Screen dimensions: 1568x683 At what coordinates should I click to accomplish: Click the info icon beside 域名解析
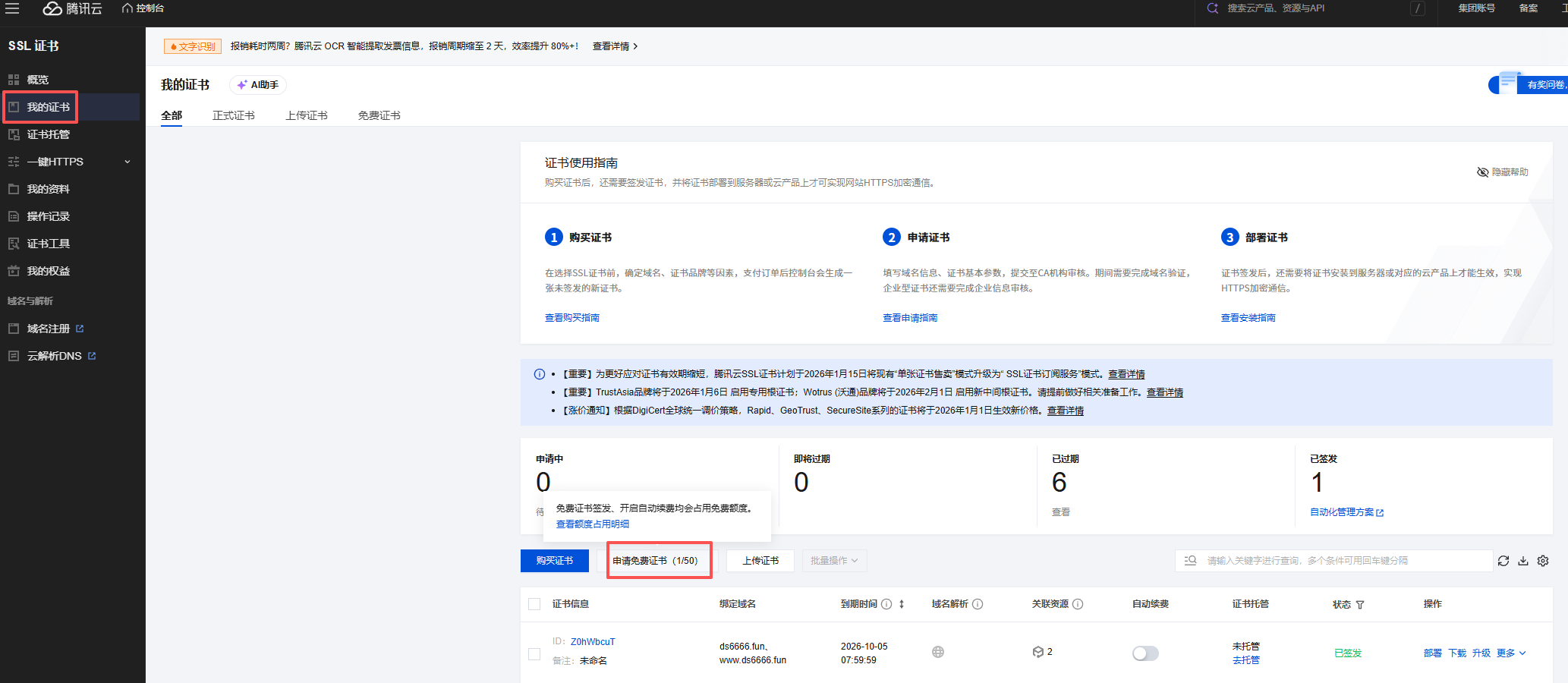(x=978, y=604)
